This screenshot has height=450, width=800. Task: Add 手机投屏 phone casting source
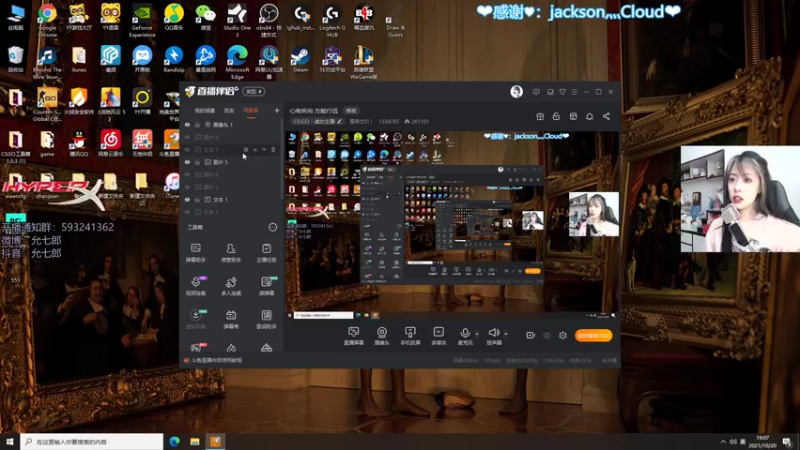pos(410,336)
